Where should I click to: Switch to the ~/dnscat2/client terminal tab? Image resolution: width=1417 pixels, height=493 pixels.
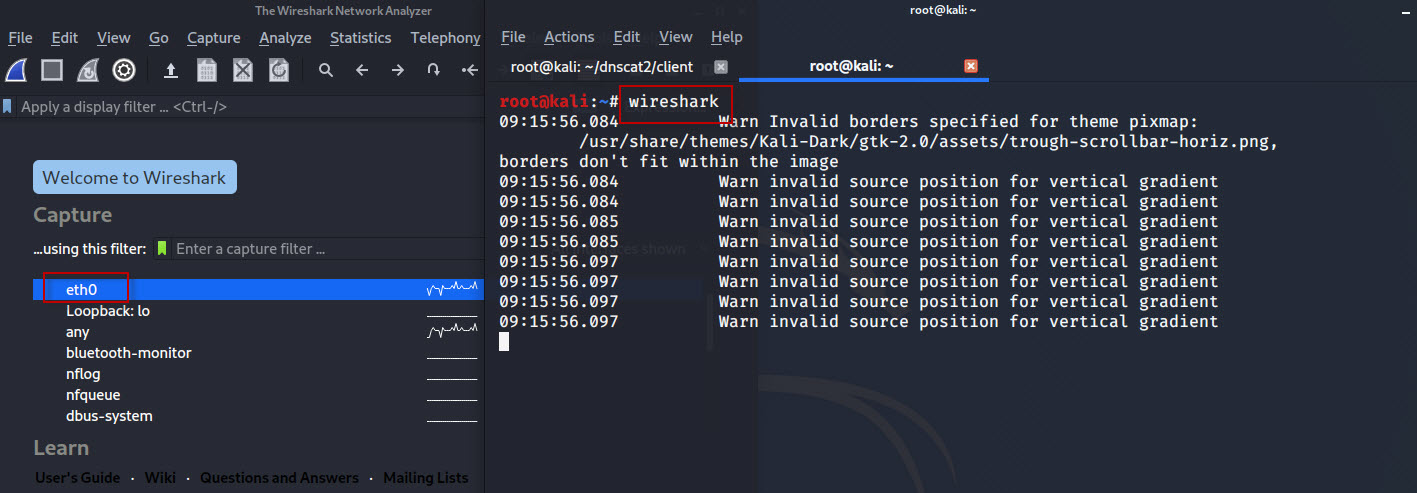coord(601,66)
